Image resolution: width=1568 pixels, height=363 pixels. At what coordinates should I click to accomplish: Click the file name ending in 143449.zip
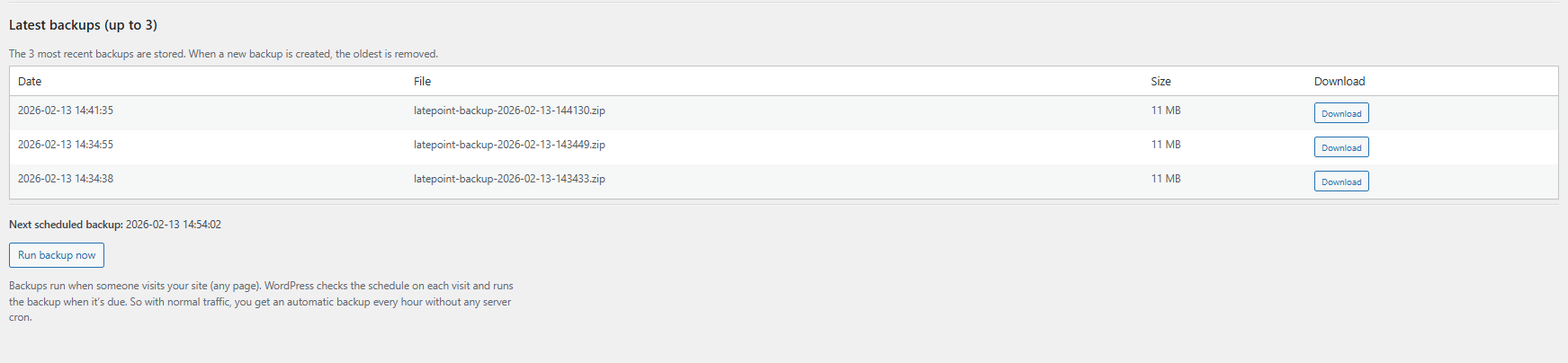(x=509, y=145)
